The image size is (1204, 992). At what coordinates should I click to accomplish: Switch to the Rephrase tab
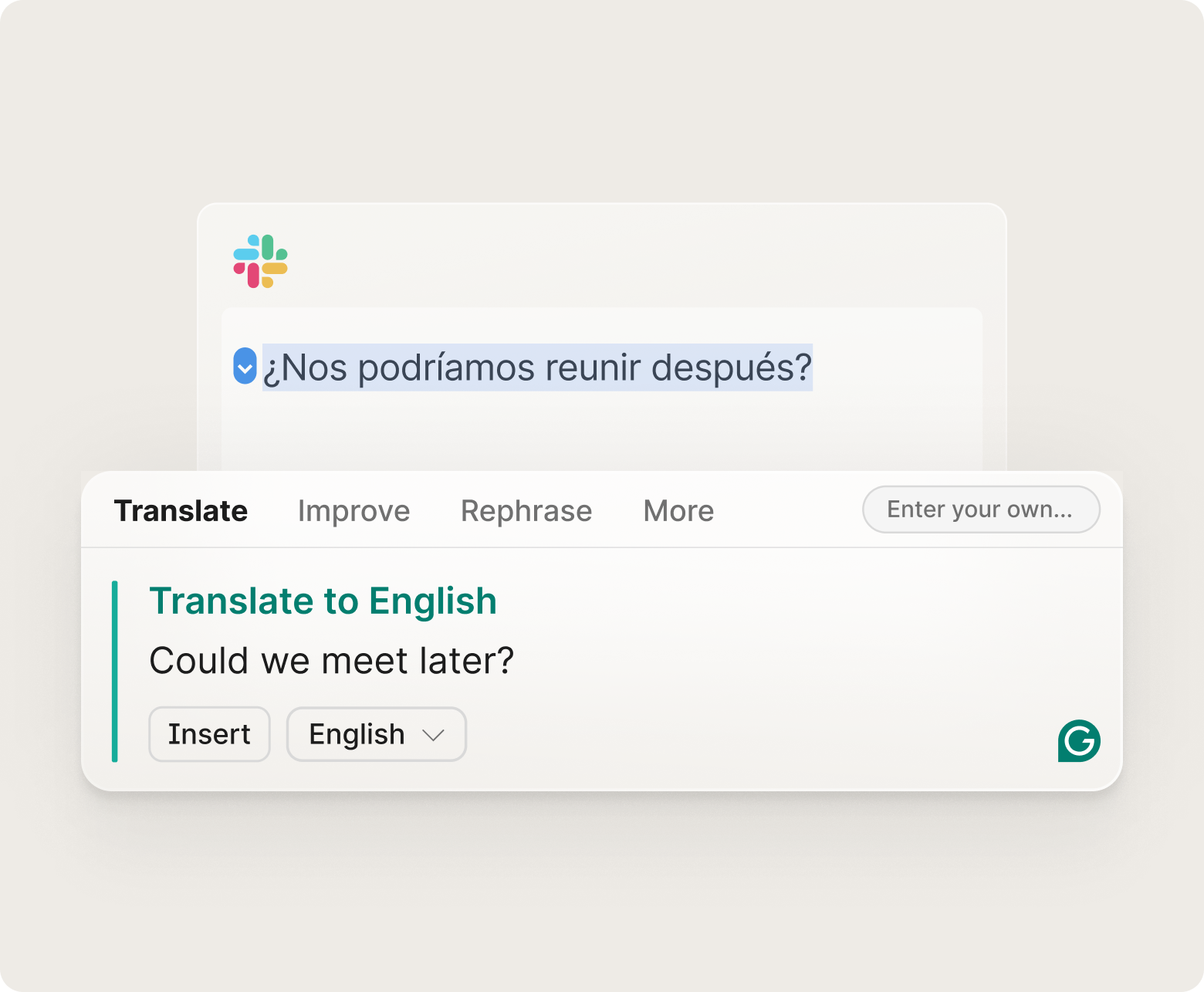526,511
